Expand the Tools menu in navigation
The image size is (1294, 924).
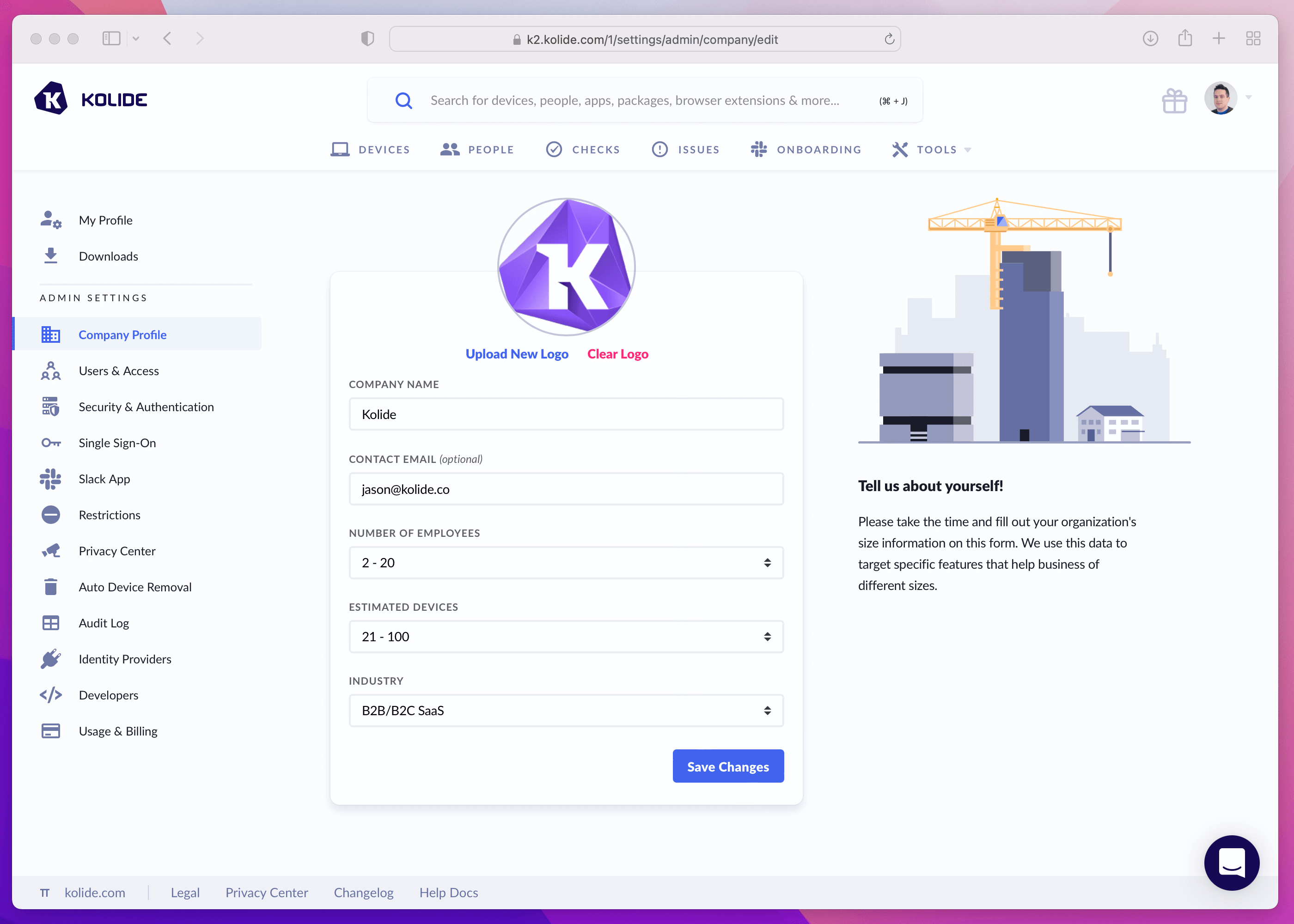point(932,150)
